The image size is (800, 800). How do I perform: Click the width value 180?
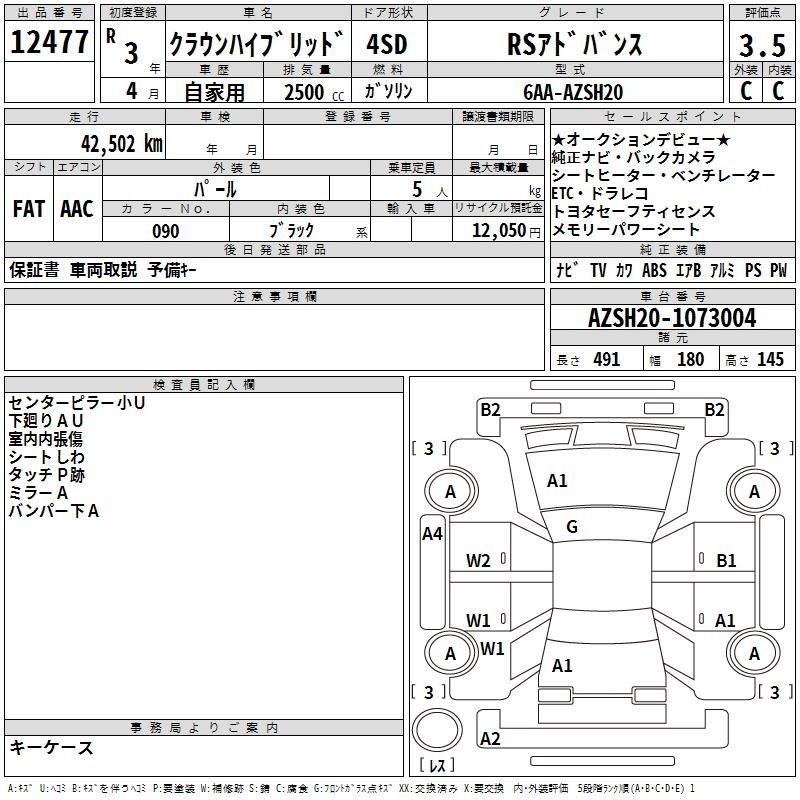(x=690, y=359)
